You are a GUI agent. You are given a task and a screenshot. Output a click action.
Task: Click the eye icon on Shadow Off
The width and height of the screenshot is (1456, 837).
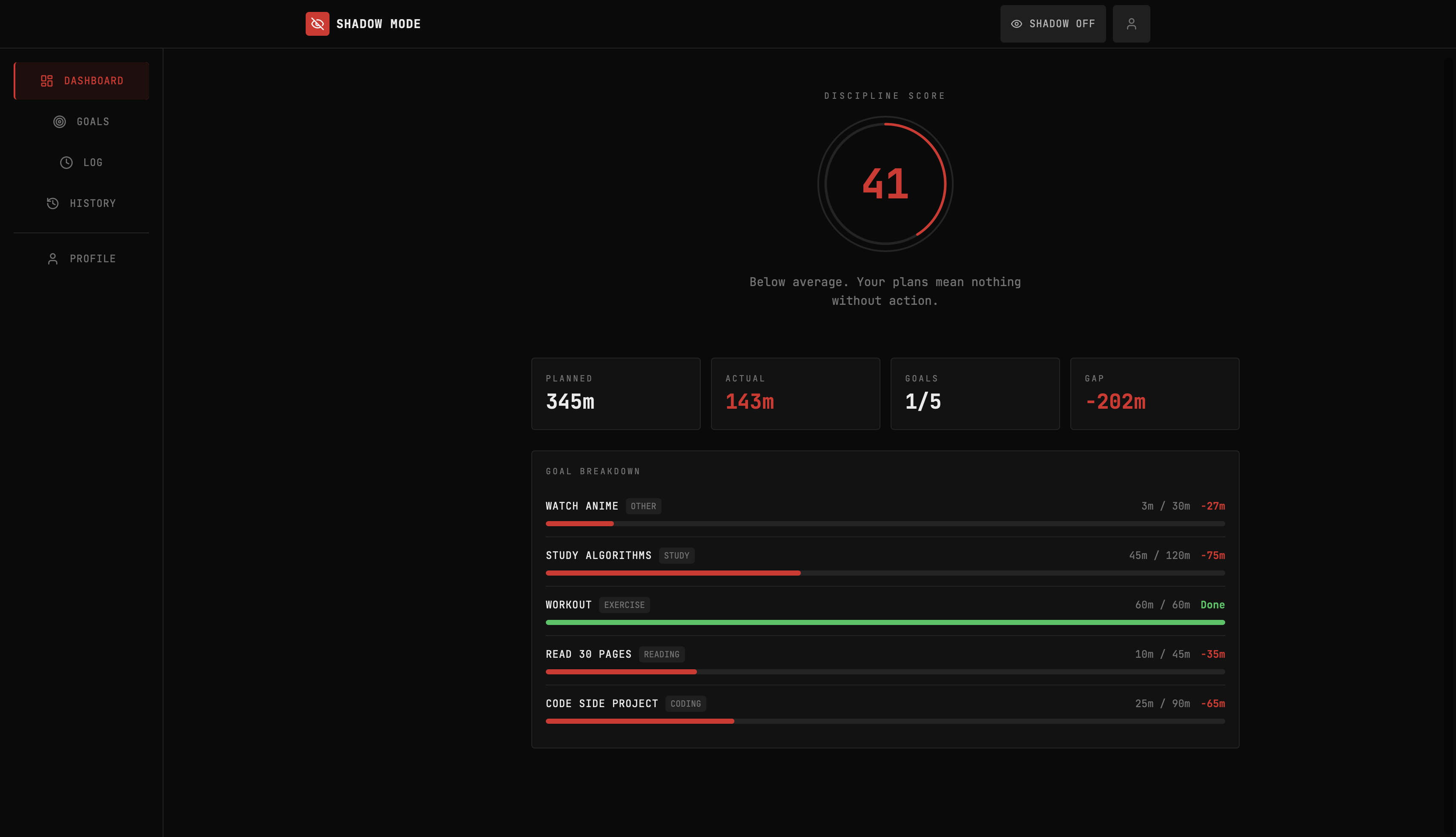(x=1016, y=23)
